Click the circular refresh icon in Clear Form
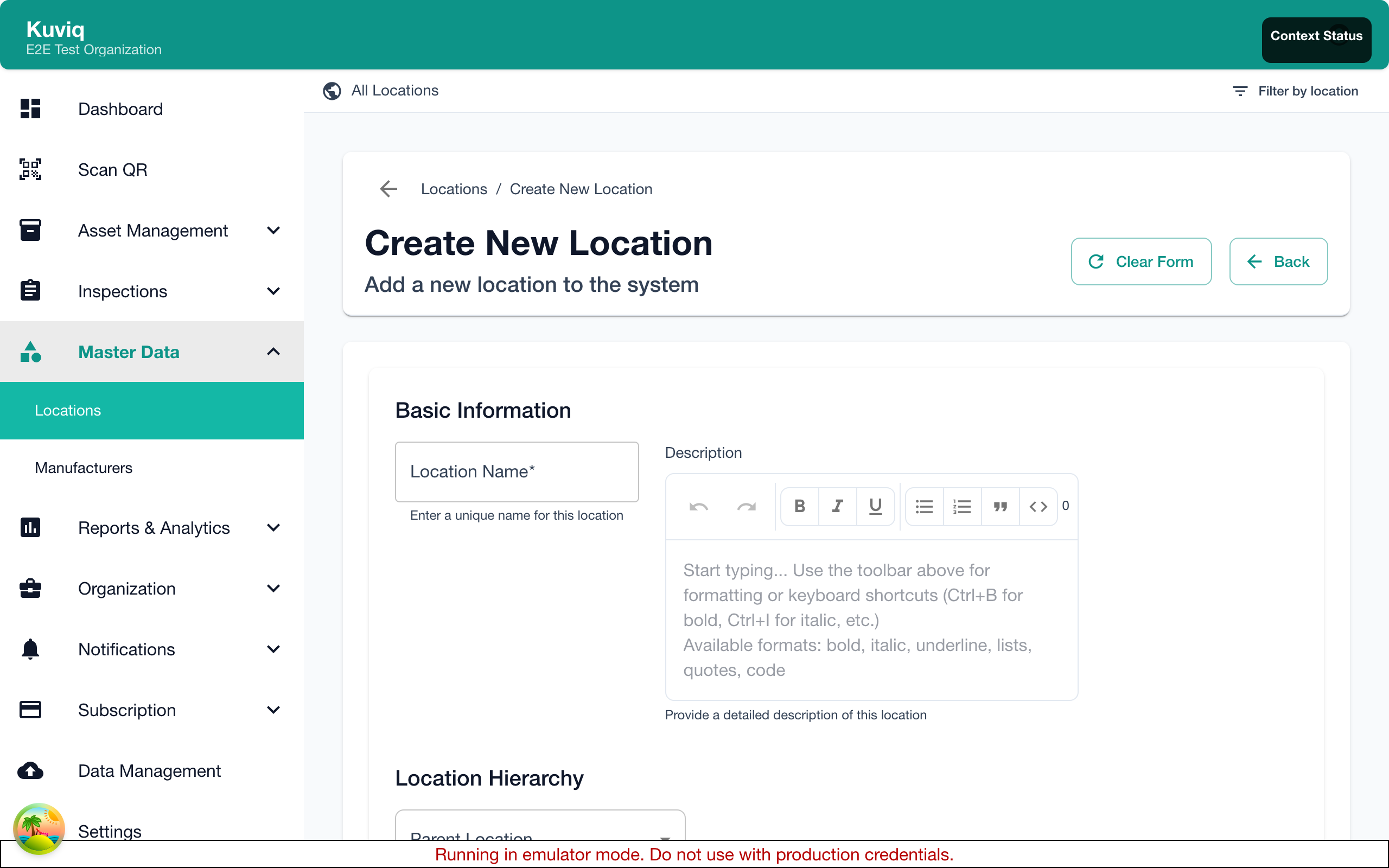 pyautogui.click(x=1096, y=262)
